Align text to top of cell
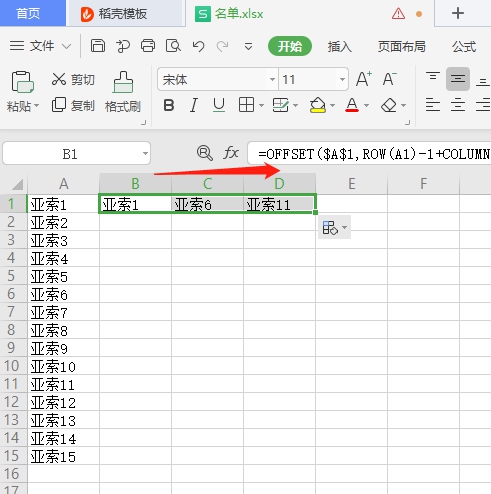 pyautogui.click(x=433, y=77)
